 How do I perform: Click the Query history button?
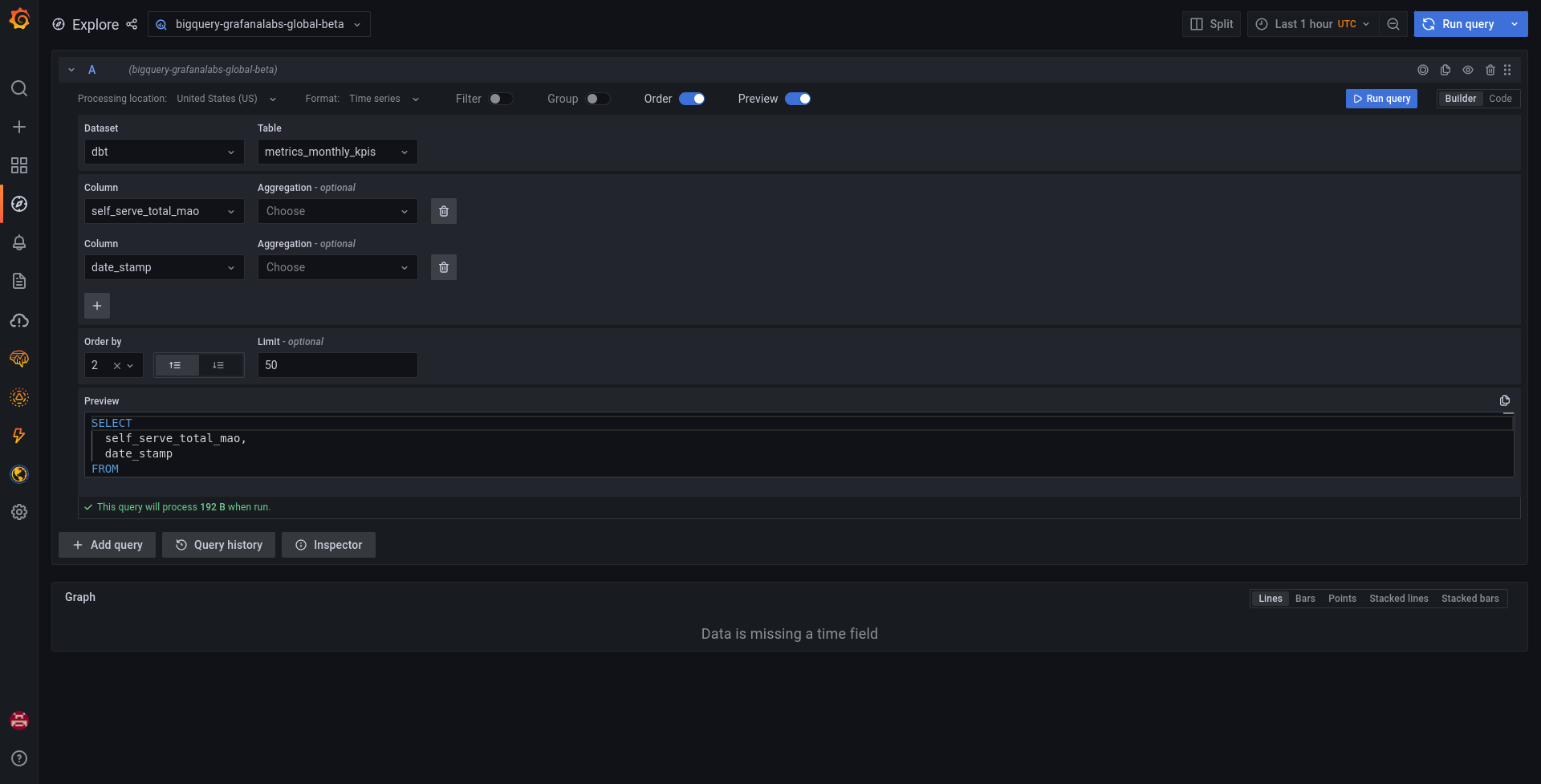pos(218,545)
